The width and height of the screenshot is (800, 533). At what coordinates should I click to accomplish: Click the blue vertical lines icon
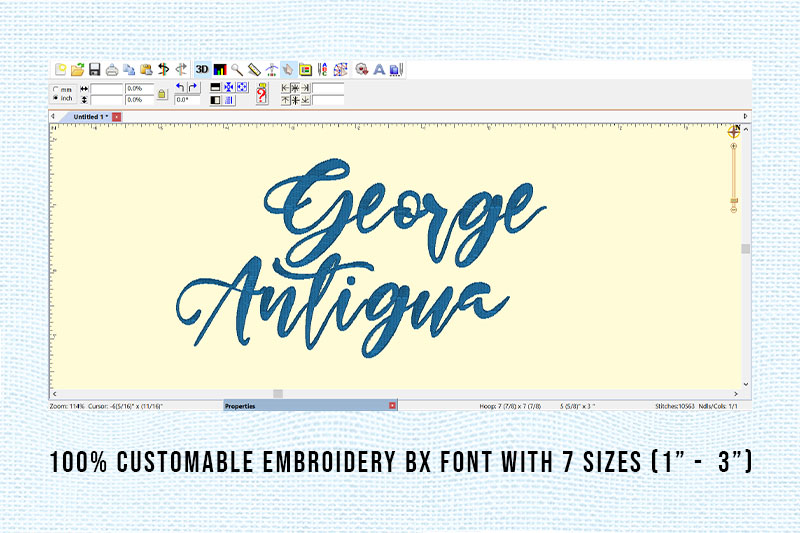click(x=229, y=100)
